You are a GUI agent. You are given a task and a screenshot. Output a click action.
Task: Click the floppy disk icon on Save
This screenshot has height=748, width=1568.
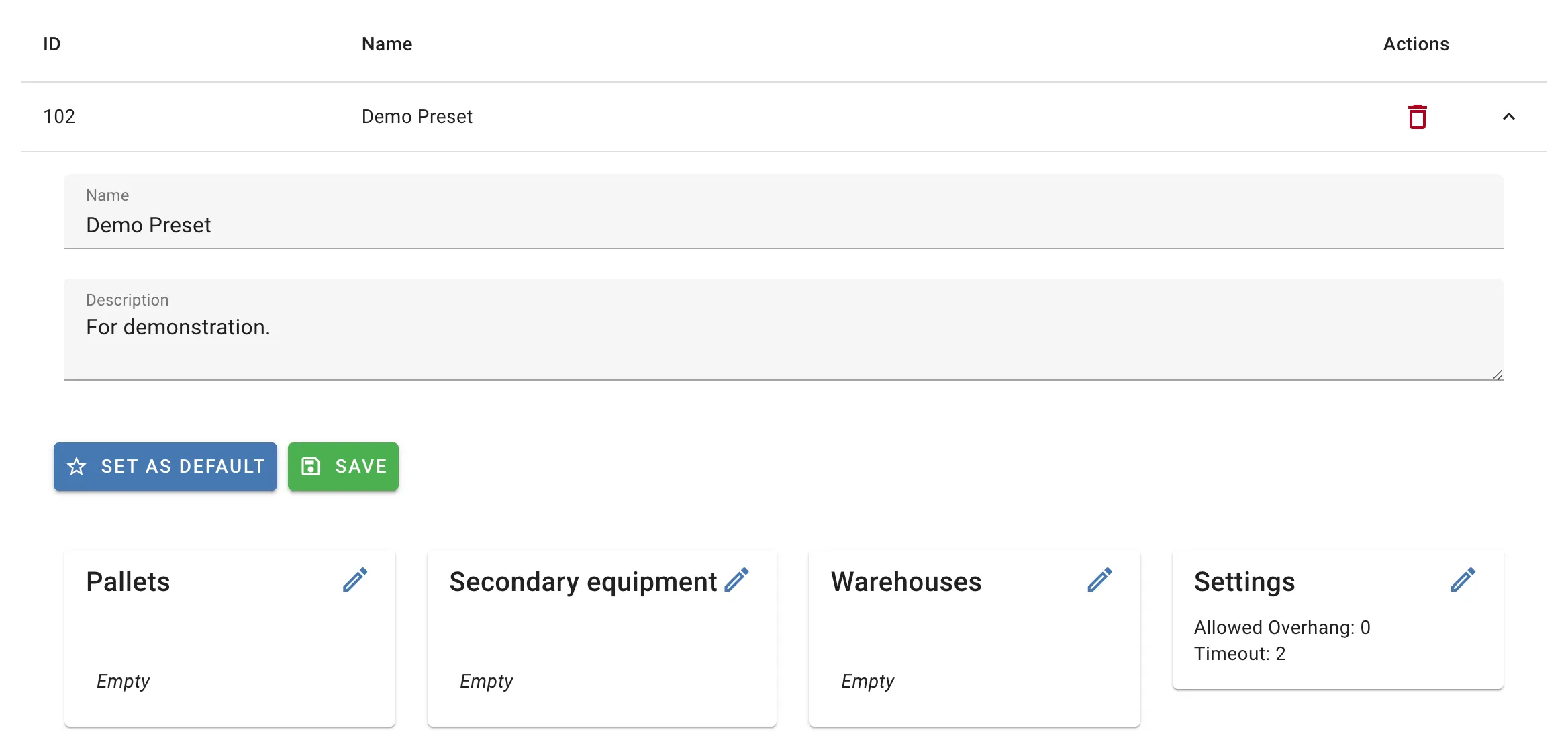(311, 467)
